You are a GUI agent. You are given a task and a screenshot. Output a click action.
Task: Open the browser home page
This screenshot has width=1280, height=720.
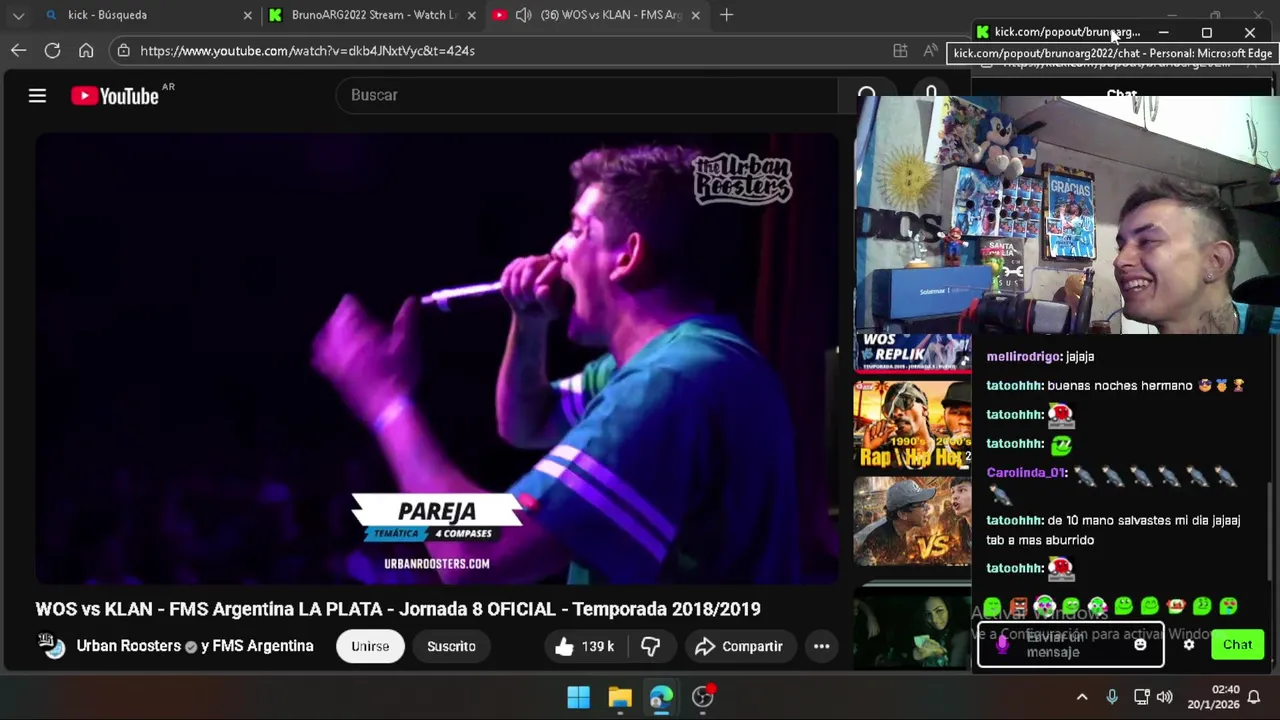coord(86,50)
